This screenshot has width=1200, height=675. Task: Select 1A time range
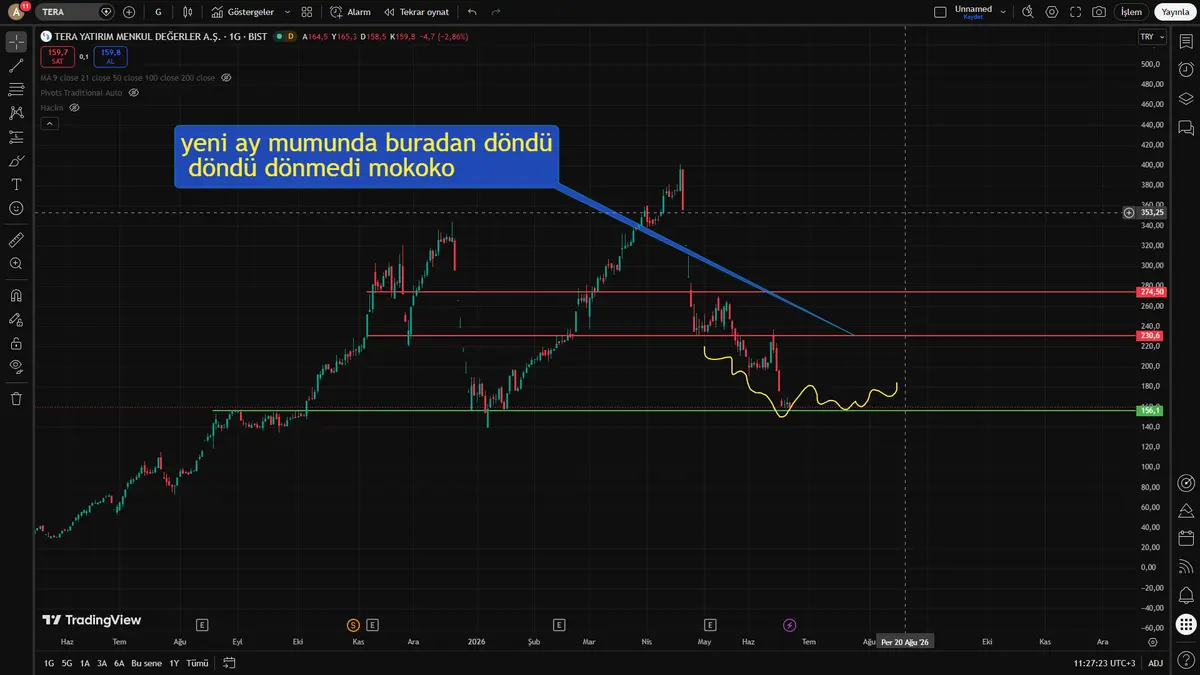tap(85, 663)
